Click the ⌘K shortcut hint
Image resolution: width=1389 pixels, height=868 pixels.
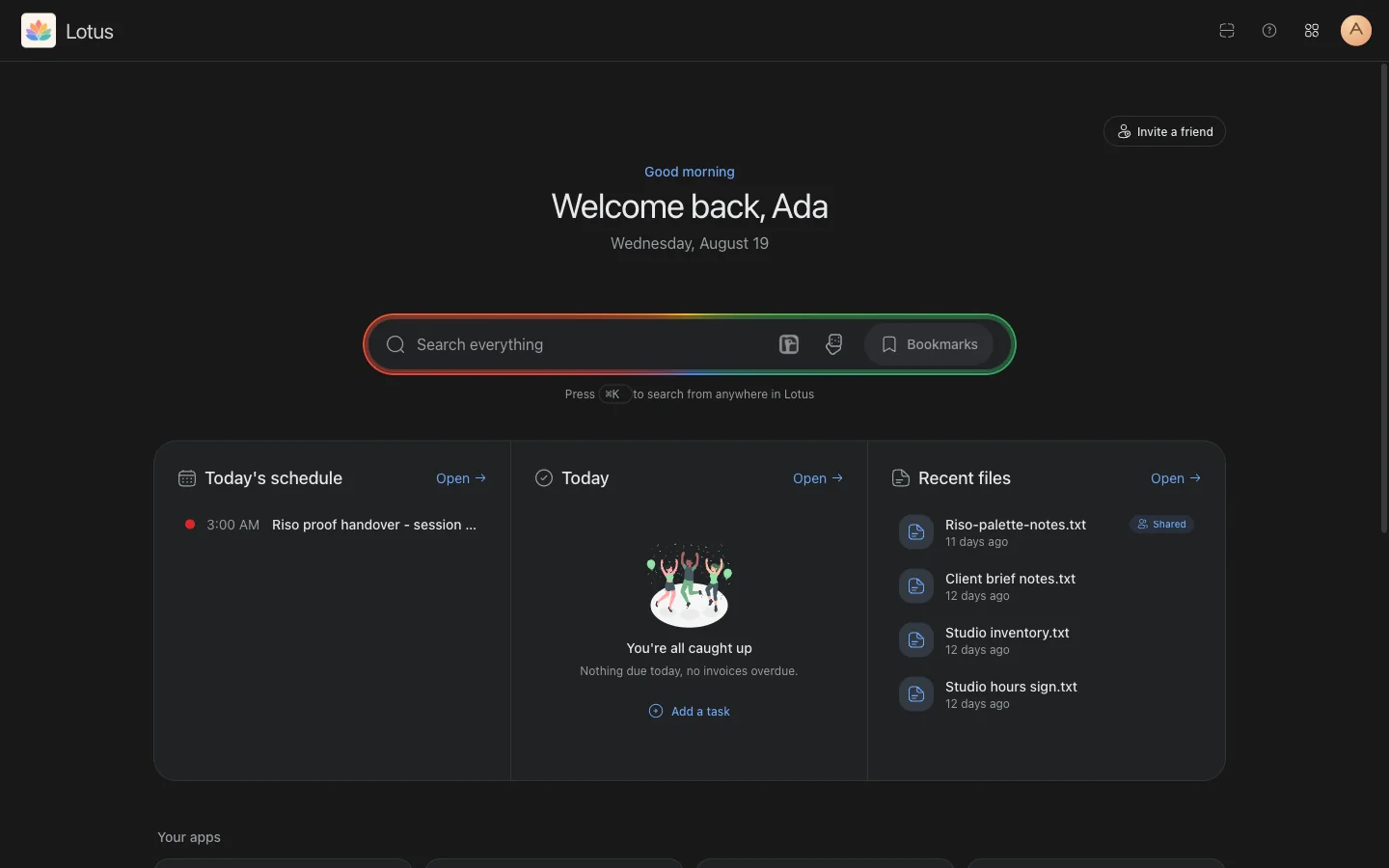pos(614,394)
